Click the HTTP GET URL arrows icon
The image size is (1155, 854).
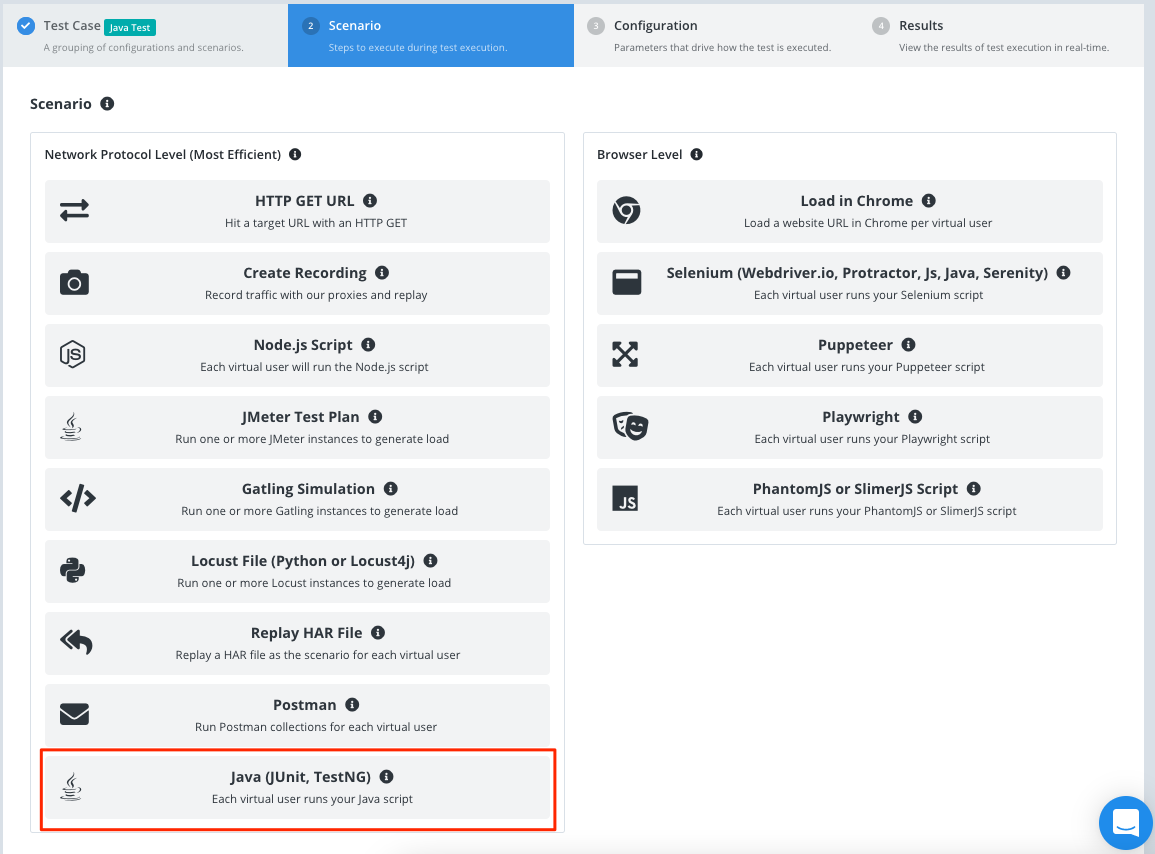tap(74, 211)
